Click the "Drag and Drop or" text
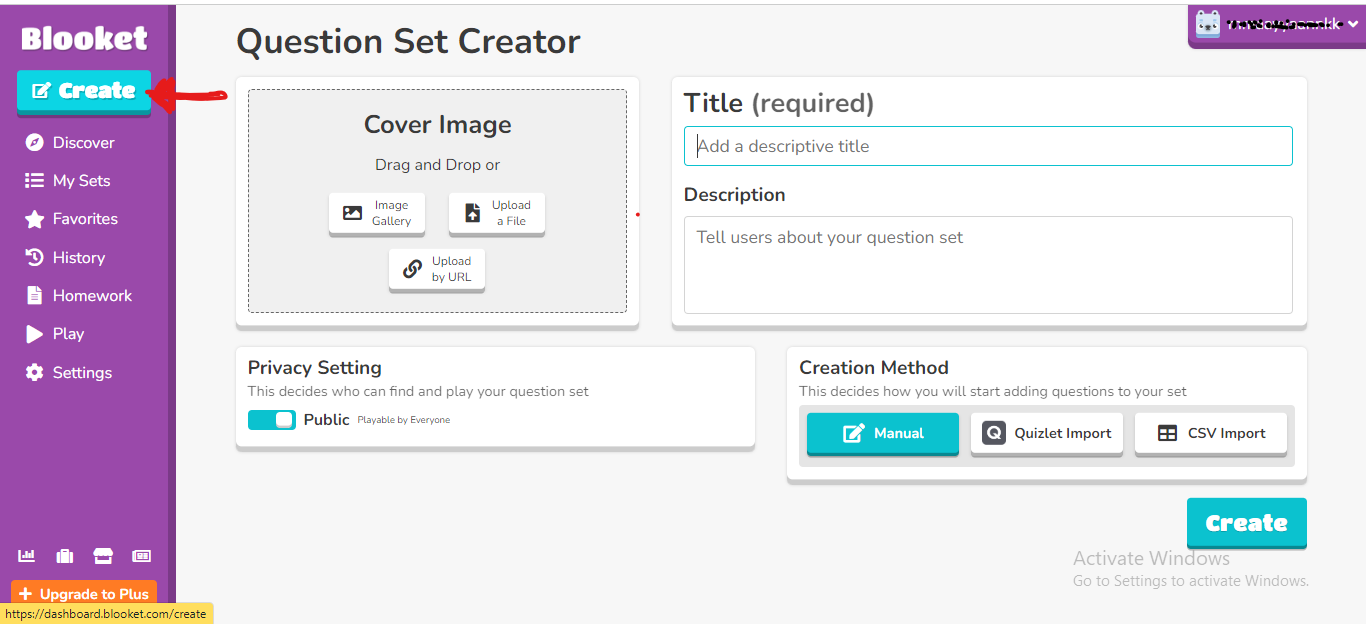The height and width of the screenshot is (624, 1366). pos(438,165)
